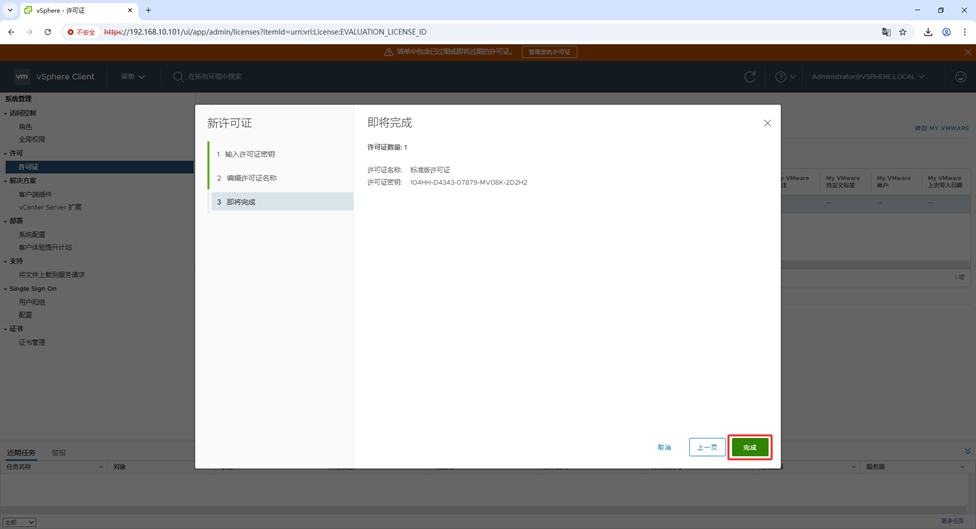This screenshot has width=976, height=529.
Task: Click the smiley feedback icon
Action: coord(960,77)
